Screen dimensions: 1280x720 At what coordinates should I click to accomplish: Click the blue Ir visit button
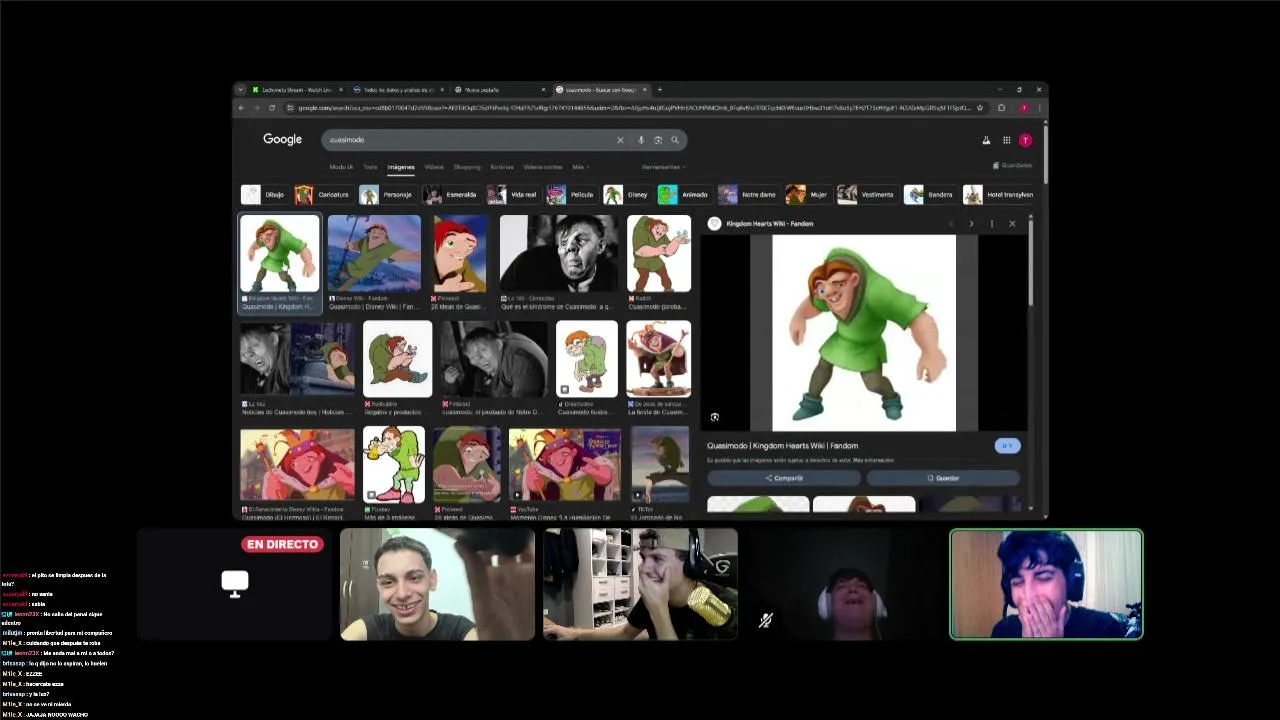1007,446
